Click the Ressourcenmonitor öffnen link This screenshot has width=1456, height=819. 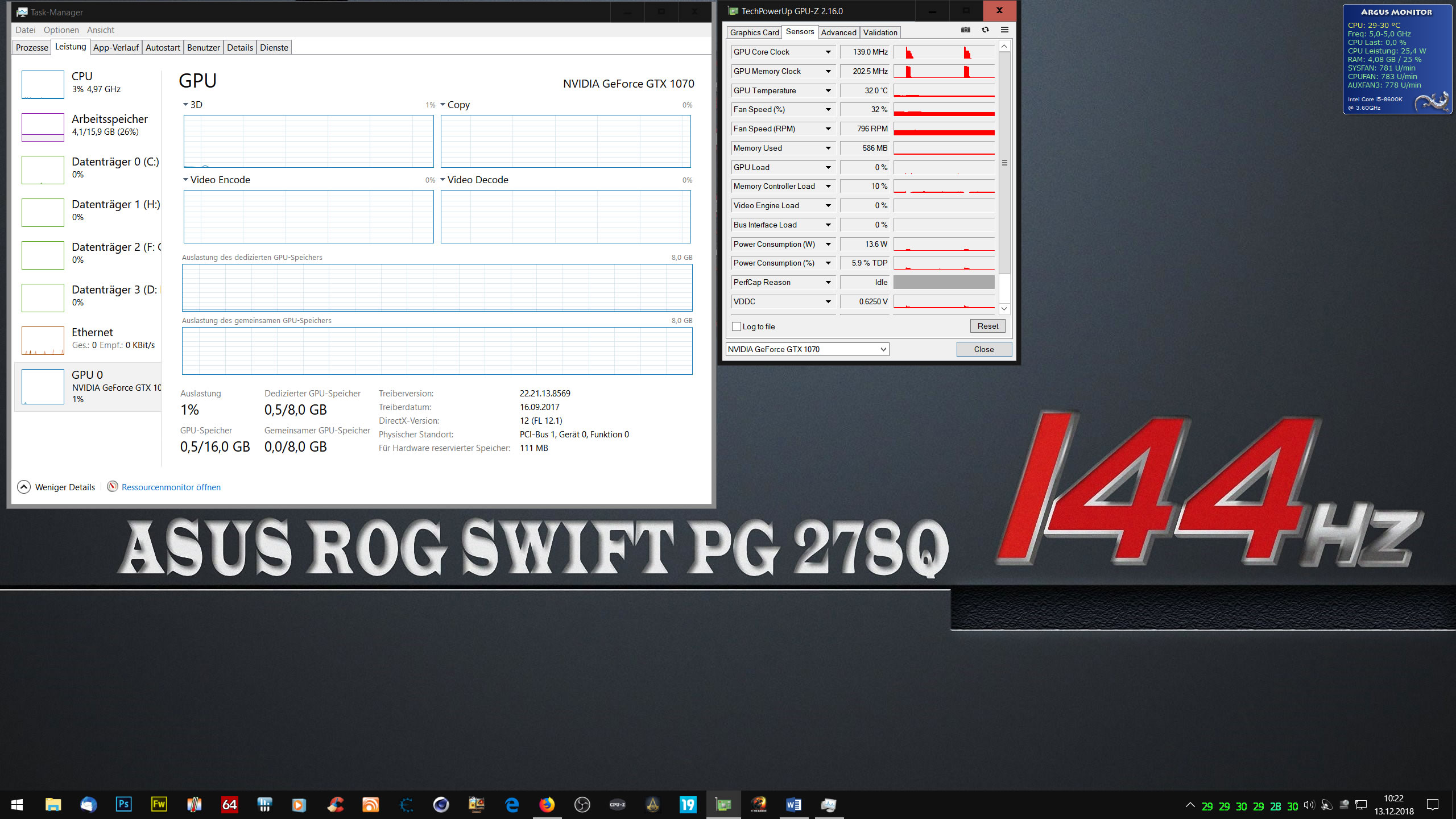point(171,487)
